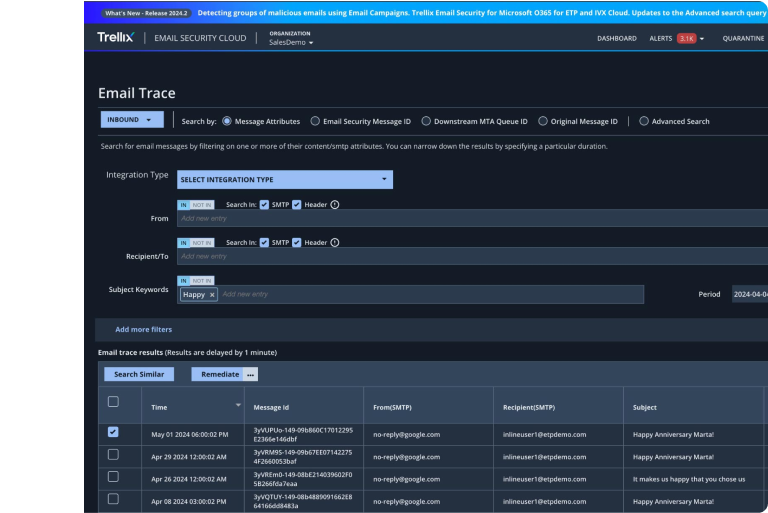Toggle SMTP checkbox in Recipient/To row

coord(264,243)
